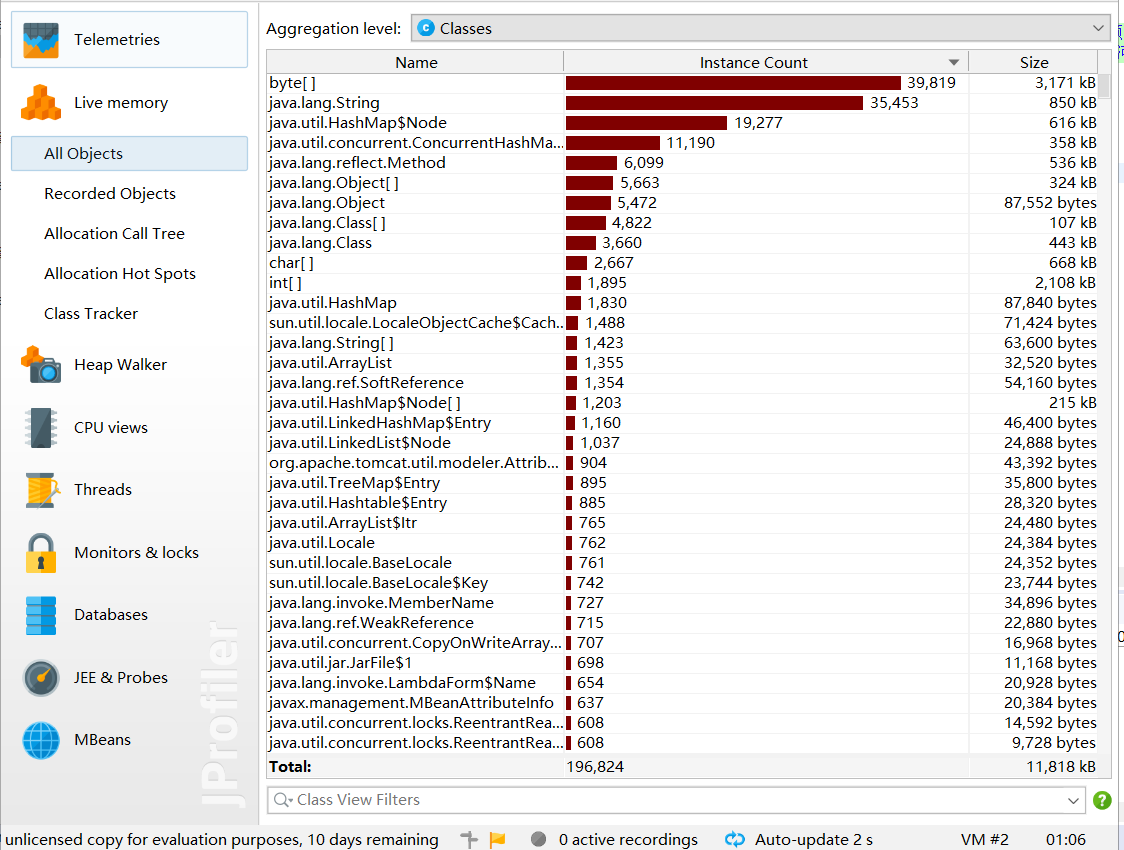Screen dimensions: 1124x850
Task: Click the VM #2 status entry
Action: [984, 839]
